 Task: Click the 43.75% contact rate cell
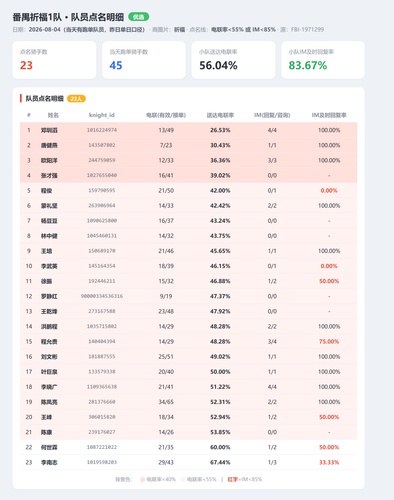pyautogui.click(x=220, y=236)
